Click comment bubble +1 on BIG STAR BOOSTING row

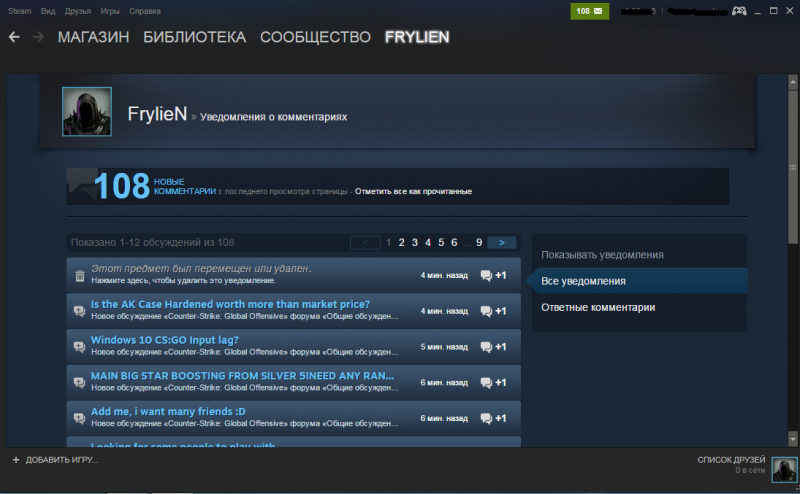click(493, 382)
